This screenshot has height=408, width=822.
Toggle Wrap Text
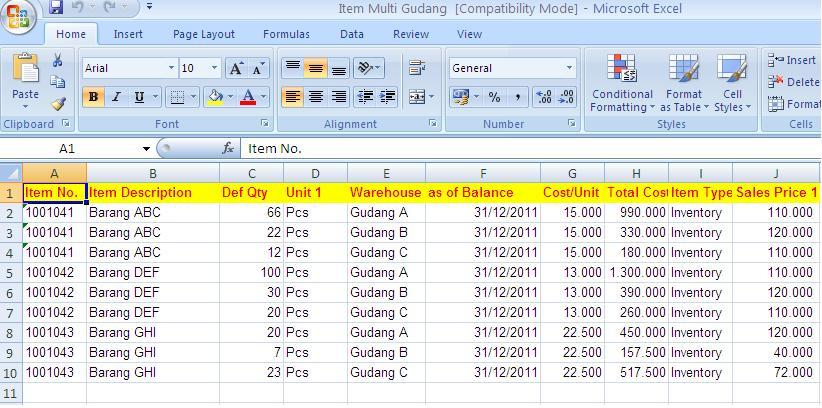[x=417, y=68]
